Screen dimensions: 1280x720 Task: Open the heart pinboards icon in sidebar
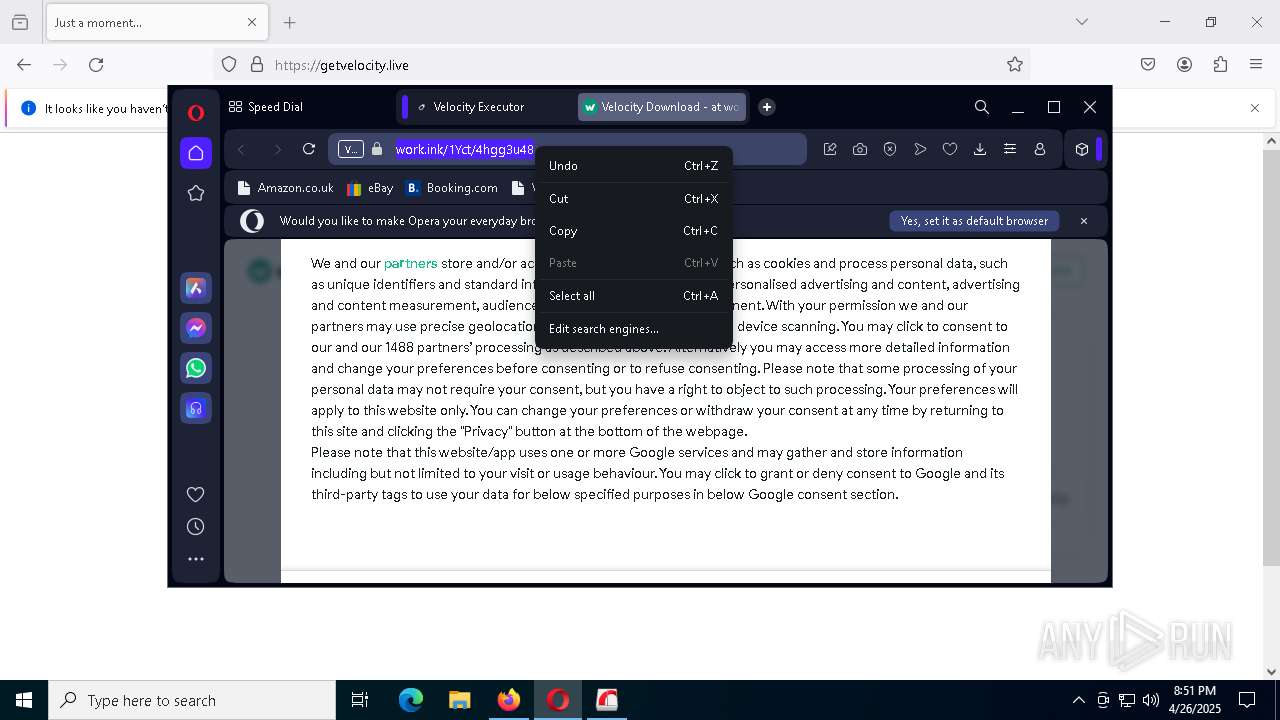pos(196,494)
